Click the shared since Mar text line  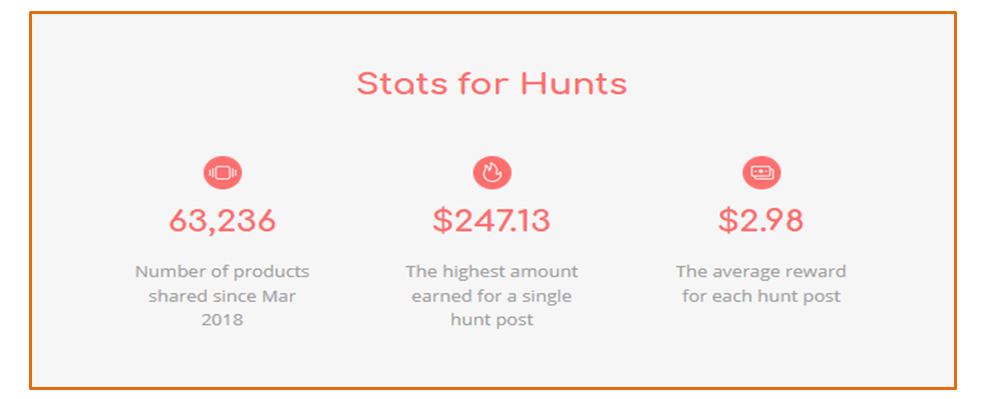223,296
